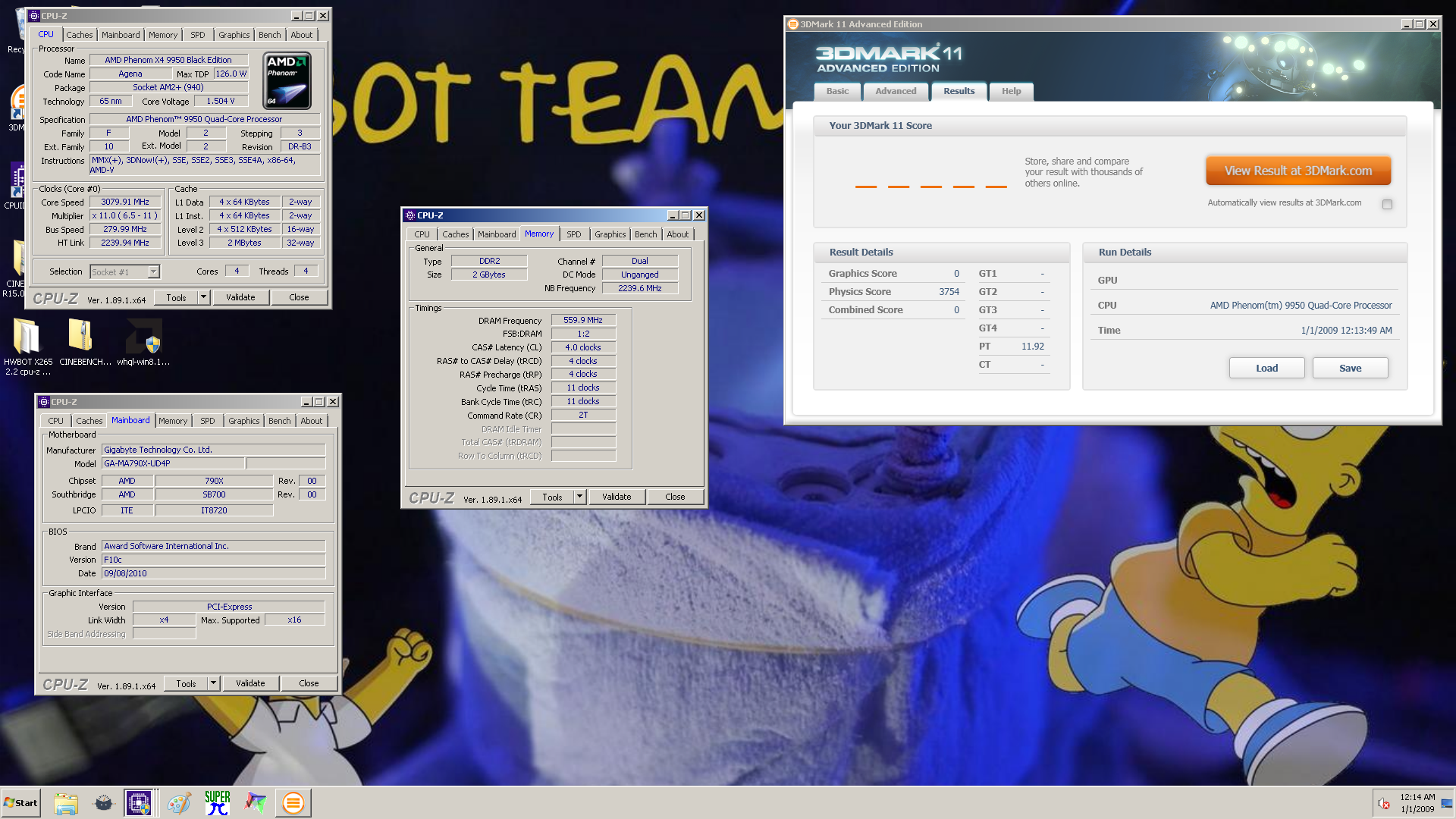This screenshot has width=1456, height=819.
Task: Click Close in the Memory CPU-Z window
Action: click(675, 497)
